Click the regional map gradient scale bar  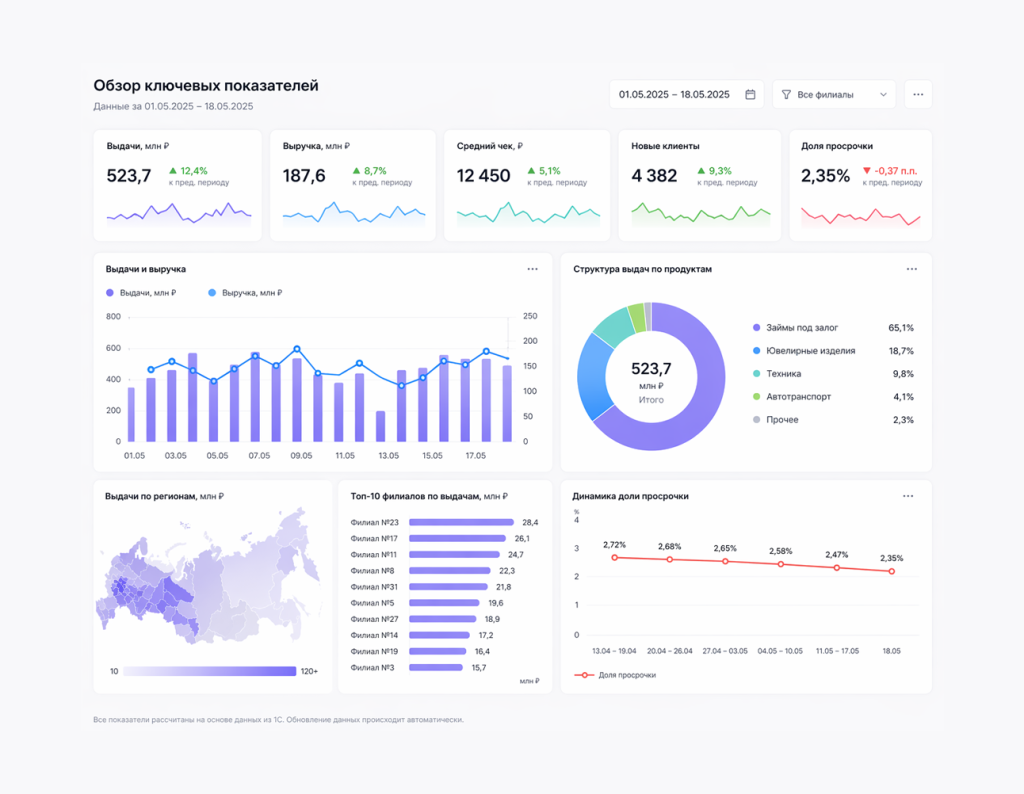(210, 671)
